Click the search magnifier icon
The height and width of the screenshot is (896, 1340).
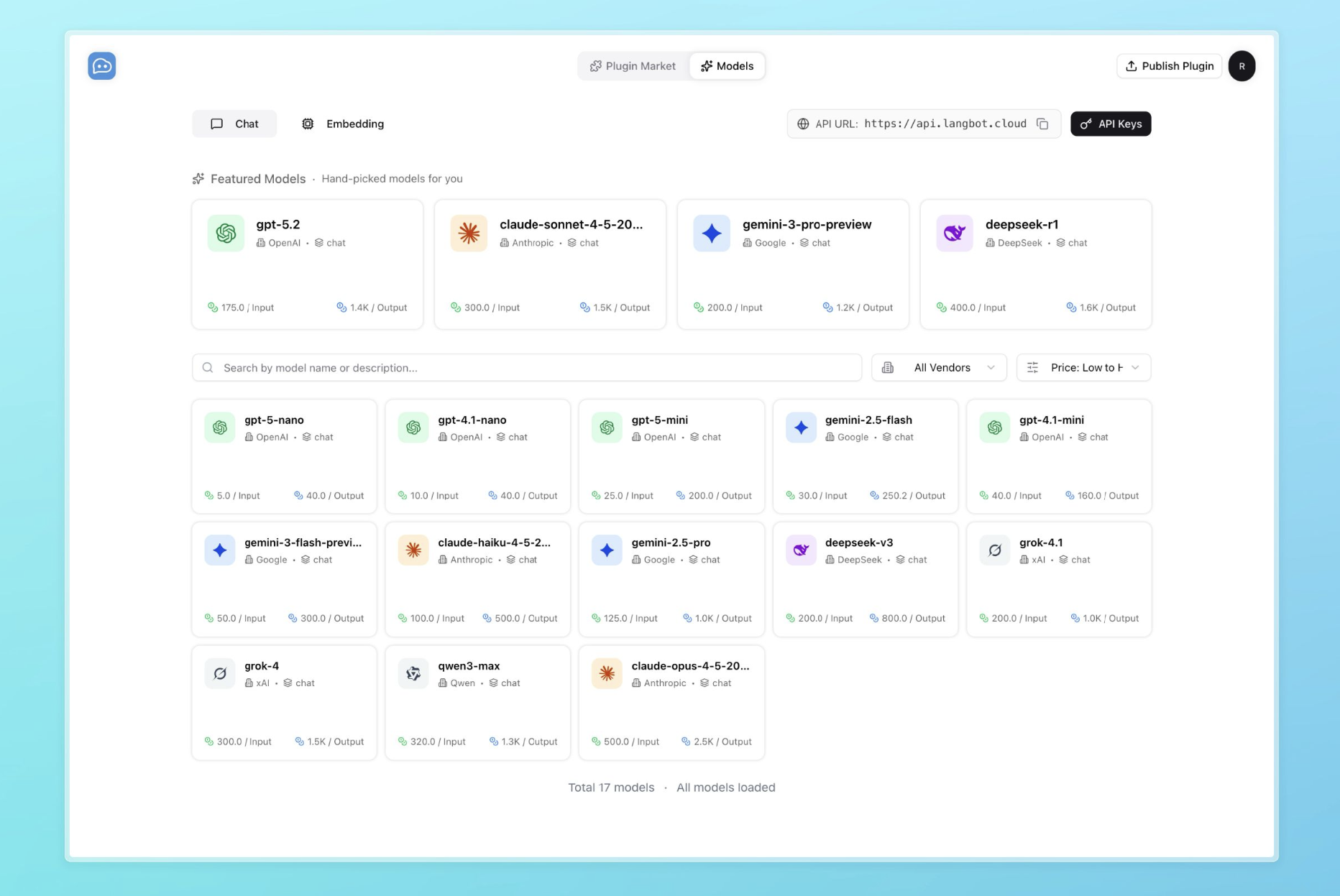208,368
